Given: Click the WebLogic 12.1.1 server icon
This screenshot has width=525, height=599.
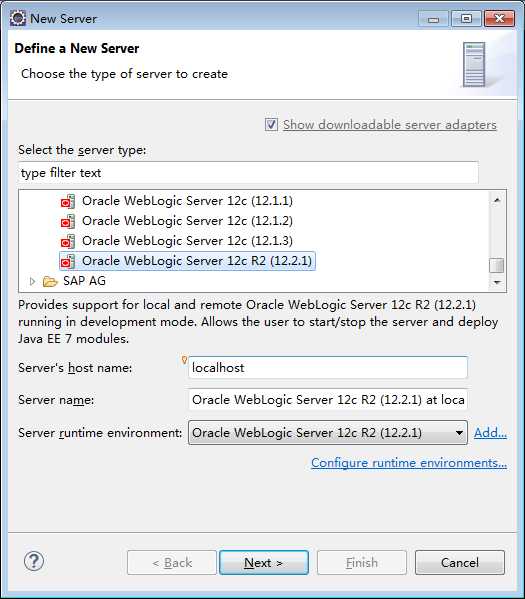Looking at the screenshot, I should pyautogui.click(x=68, y=201).
